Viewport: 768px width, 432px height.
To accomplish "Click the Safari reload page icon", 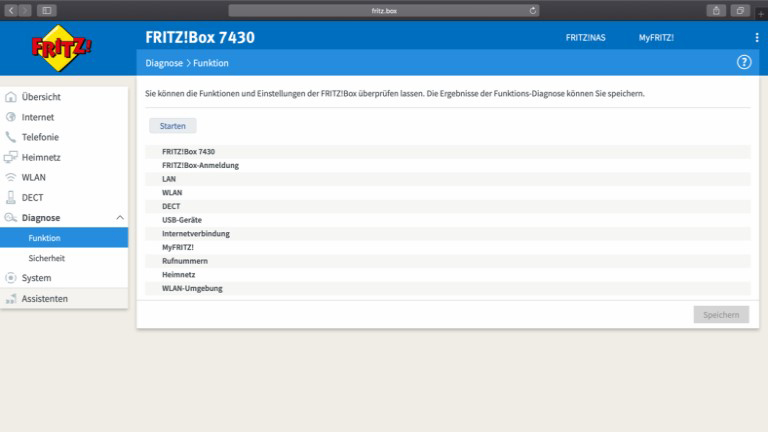I will click(533, 10).
